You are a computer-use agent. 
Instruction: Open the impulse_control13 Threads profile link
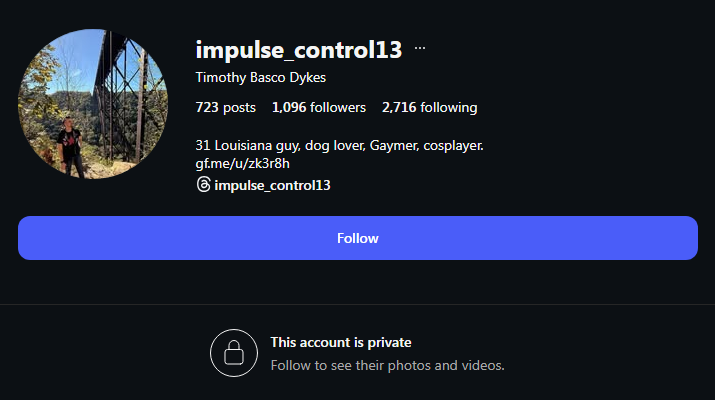(272, 185)
